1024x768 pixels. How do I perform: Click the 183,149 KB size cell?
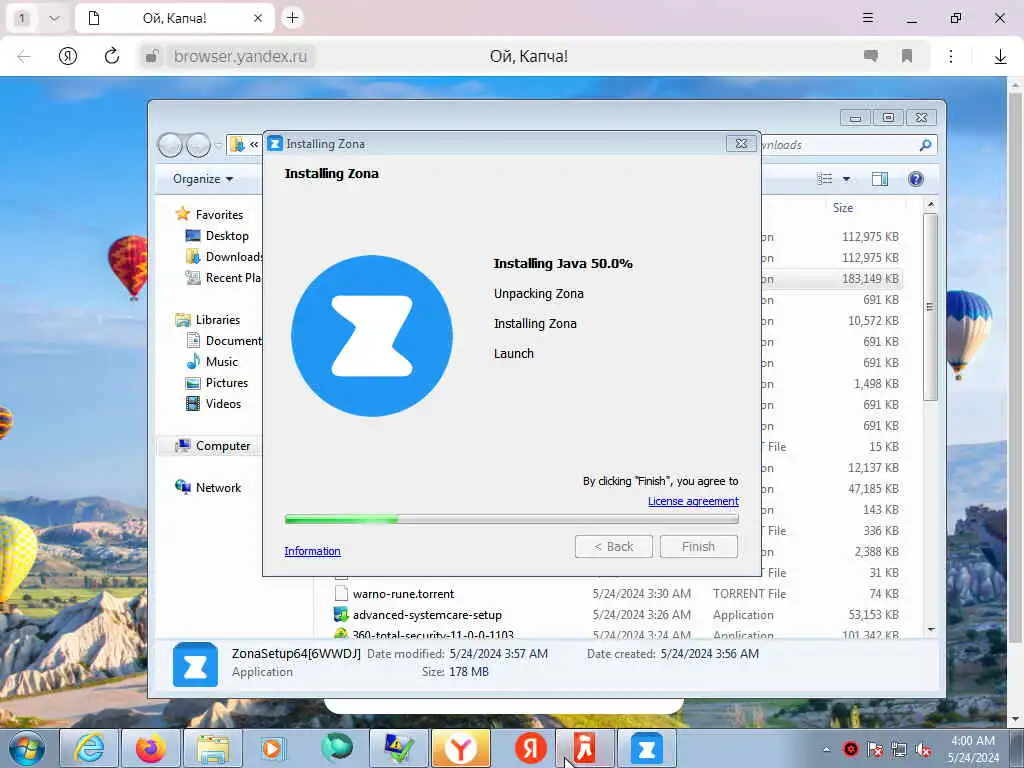coord(870,279)
